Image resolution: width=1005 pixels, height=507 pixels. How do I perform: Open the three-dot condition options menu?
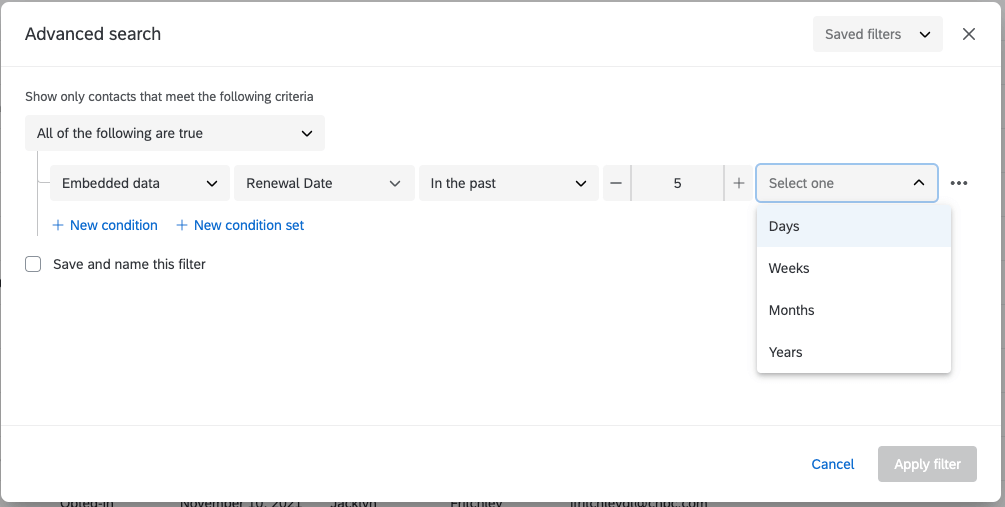(x=959, y=183)
